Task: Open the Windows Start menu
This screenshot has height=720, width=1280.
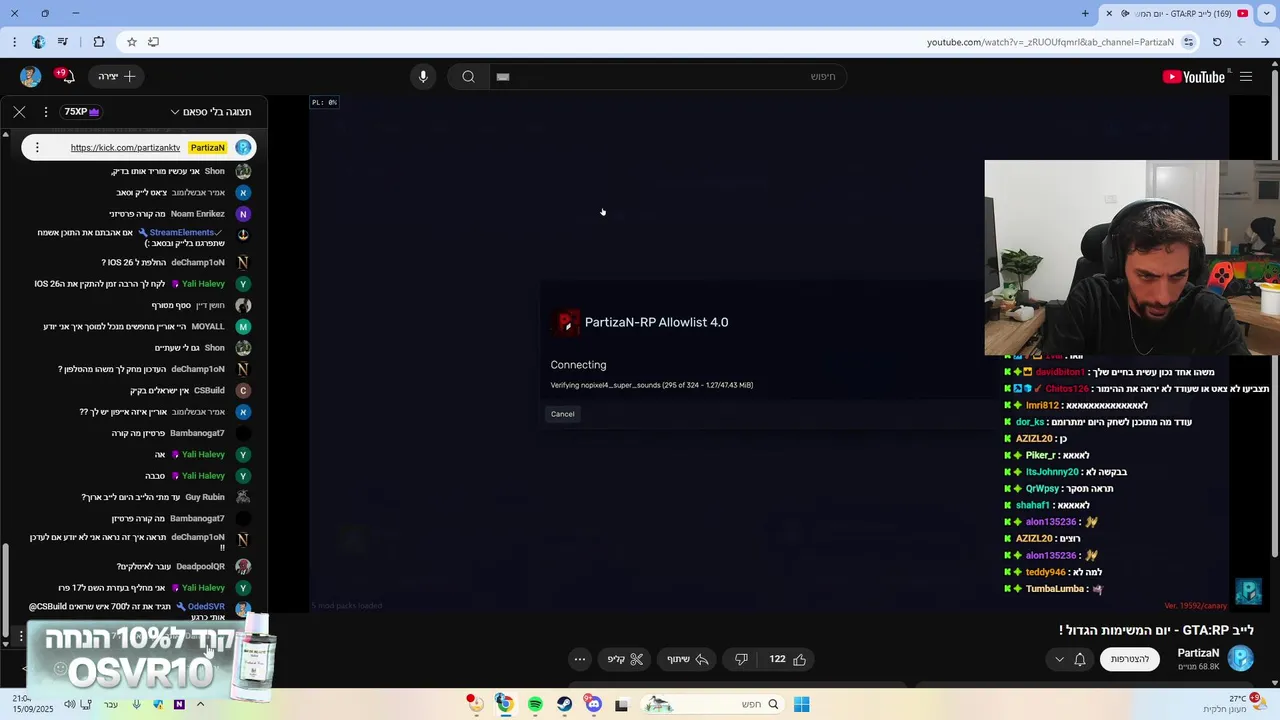Action: 801,704
